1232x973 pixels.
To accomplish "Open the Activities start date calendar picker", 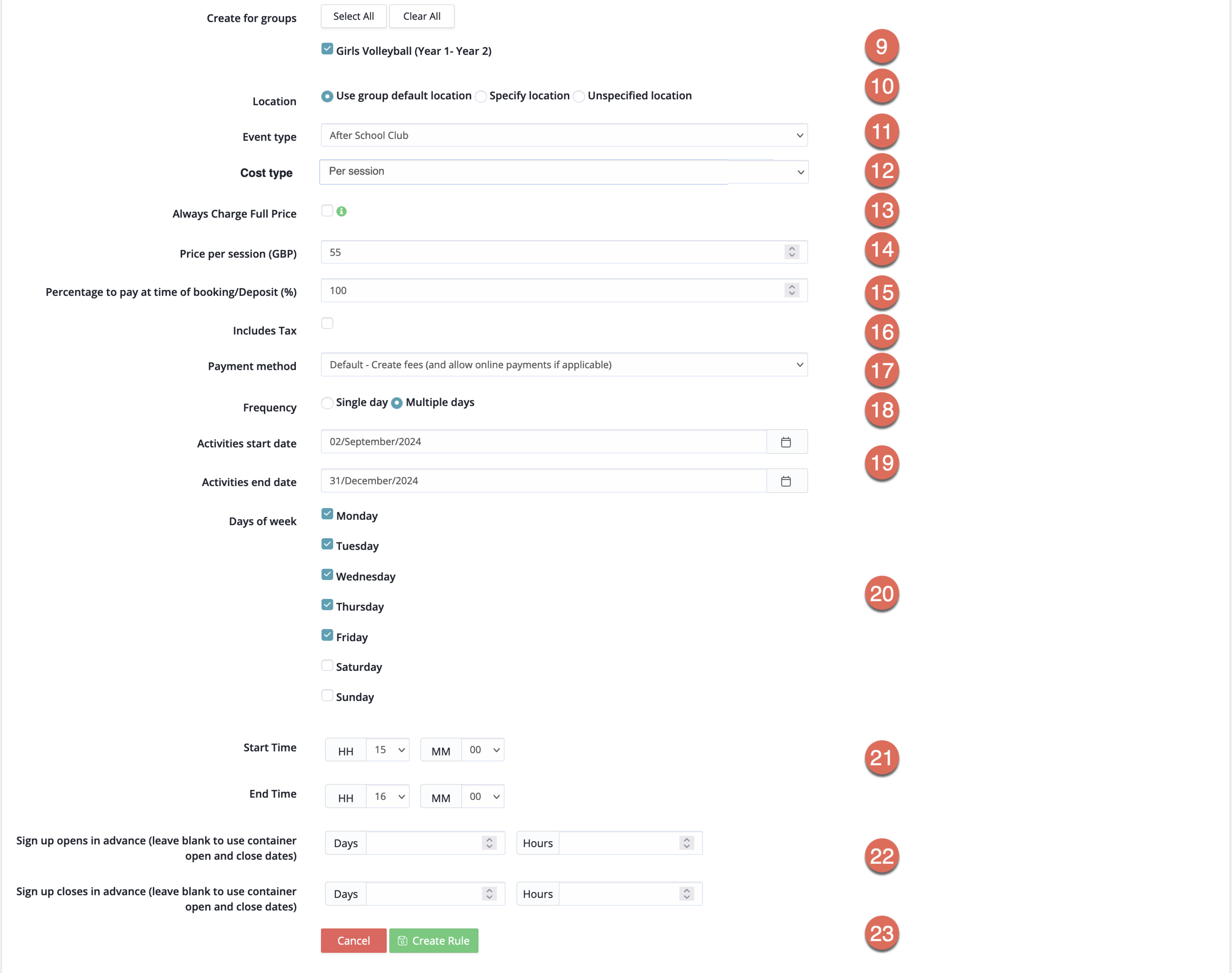I will tap(786, 442).
